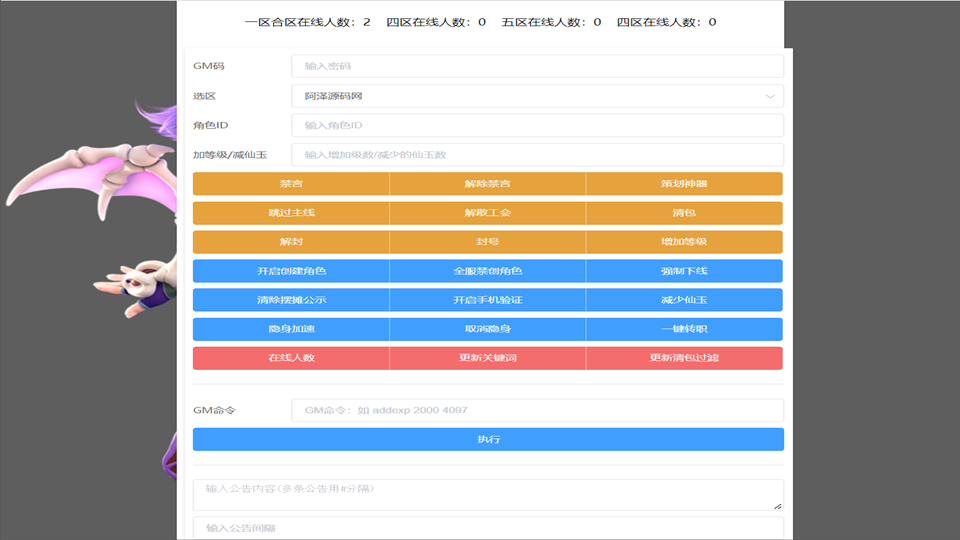Click the 开启创建角色 button
Screen dimensions: 960x540
pos(291,271)
